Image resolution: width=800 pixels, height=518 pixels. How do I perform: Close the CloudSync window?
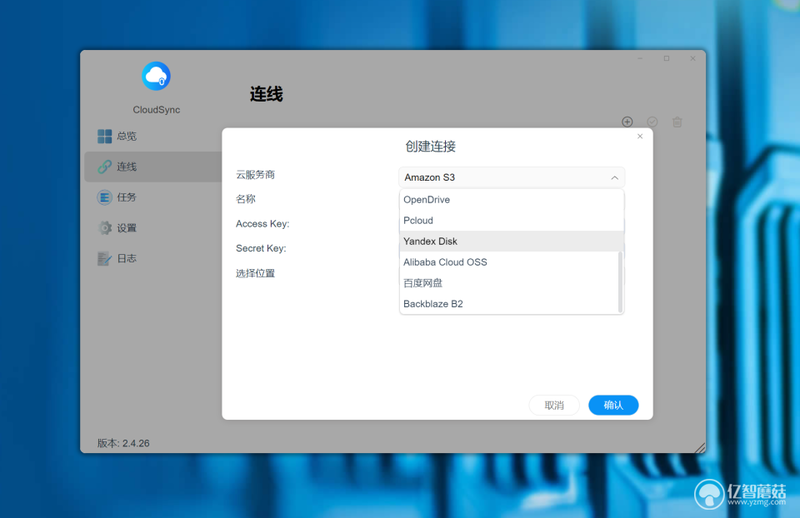click(693, 59)
